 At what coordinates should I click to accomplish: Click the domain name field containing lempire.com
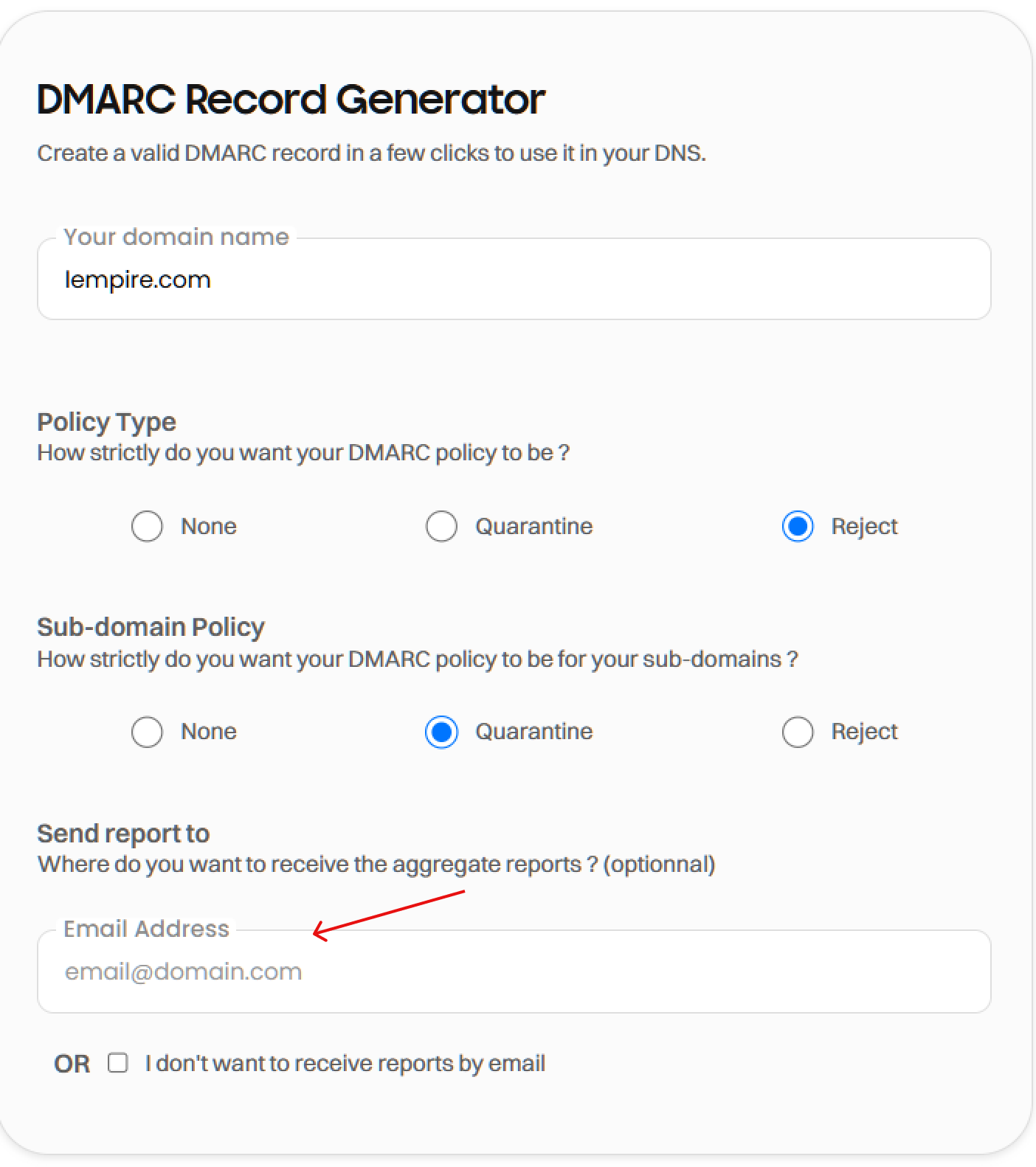(x=514, y=280)
